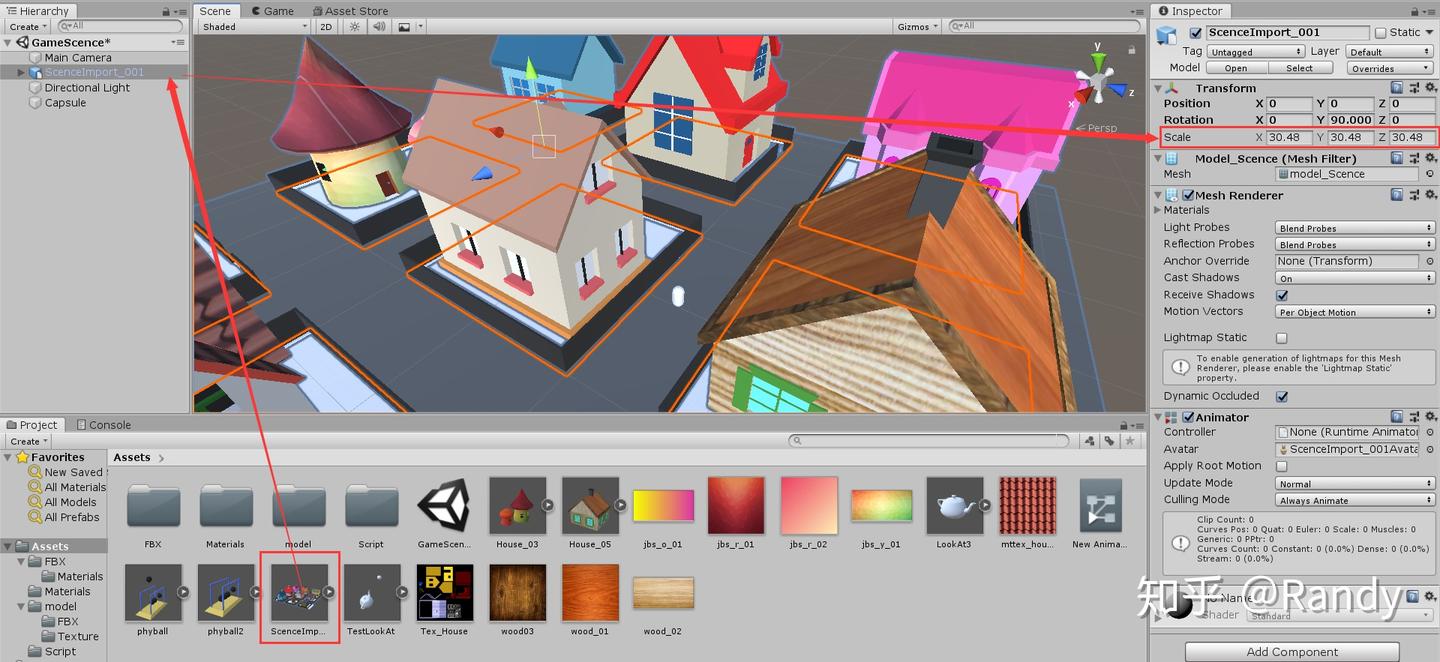
Task: Disable Receive Shadows in Mesh Renderer
Action: [1283, 294]
